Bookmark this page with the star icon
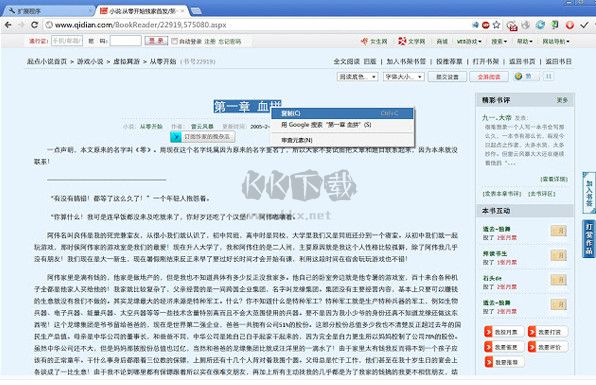This screenshot has width=596, height=385. click(x=496, y=25)
